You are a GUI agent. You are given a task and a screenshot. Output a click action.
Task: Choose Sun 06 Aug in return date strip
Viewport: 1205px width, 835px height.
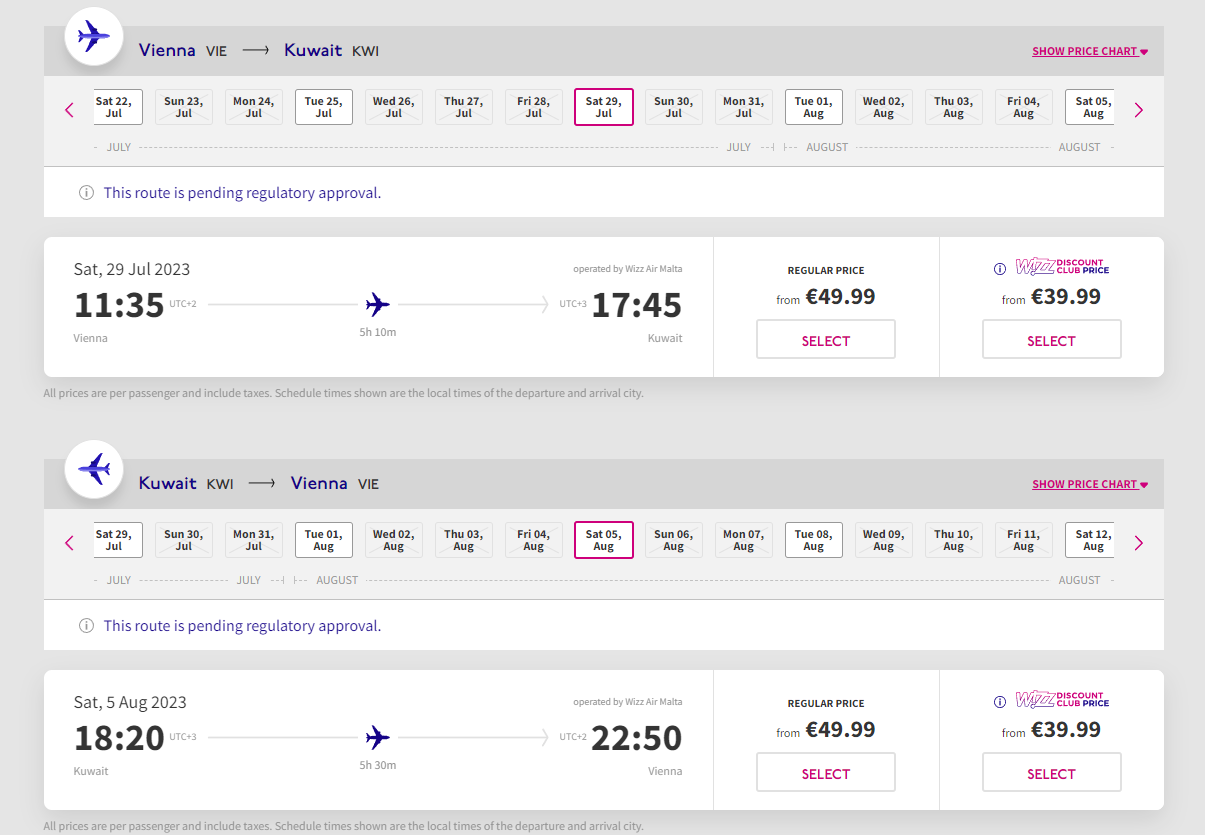click(674, 540)
